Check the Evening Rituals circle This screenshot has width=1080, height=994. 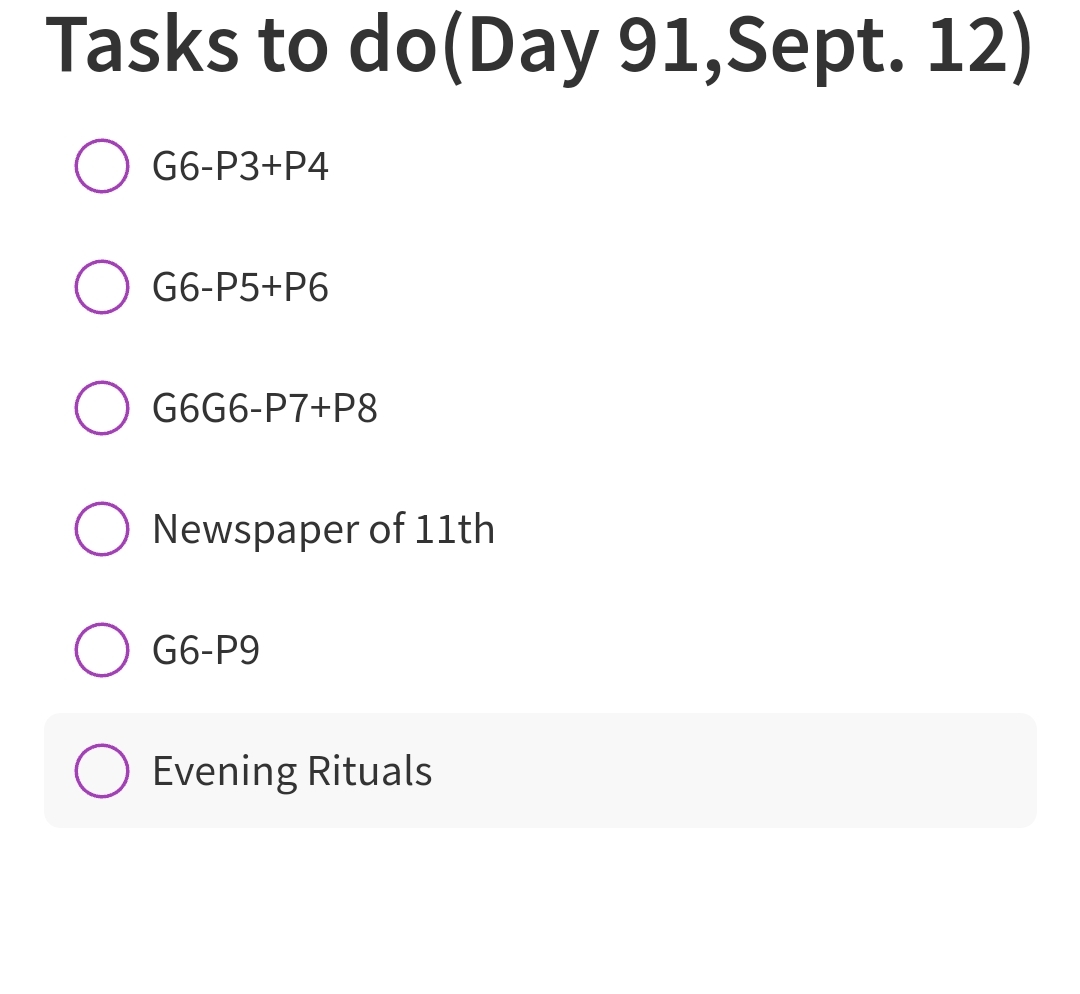coord(101,771)
